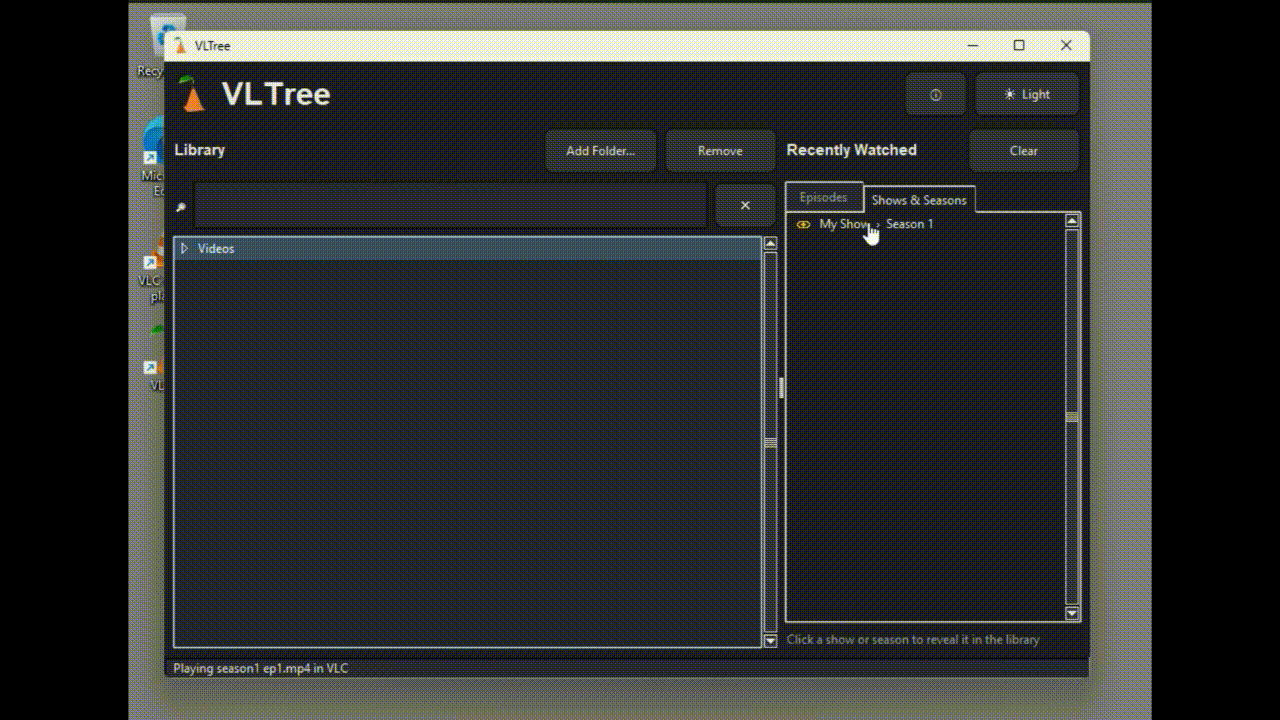
Task: Click status text Playing season1 ep1.mp4
Action: 261,668
